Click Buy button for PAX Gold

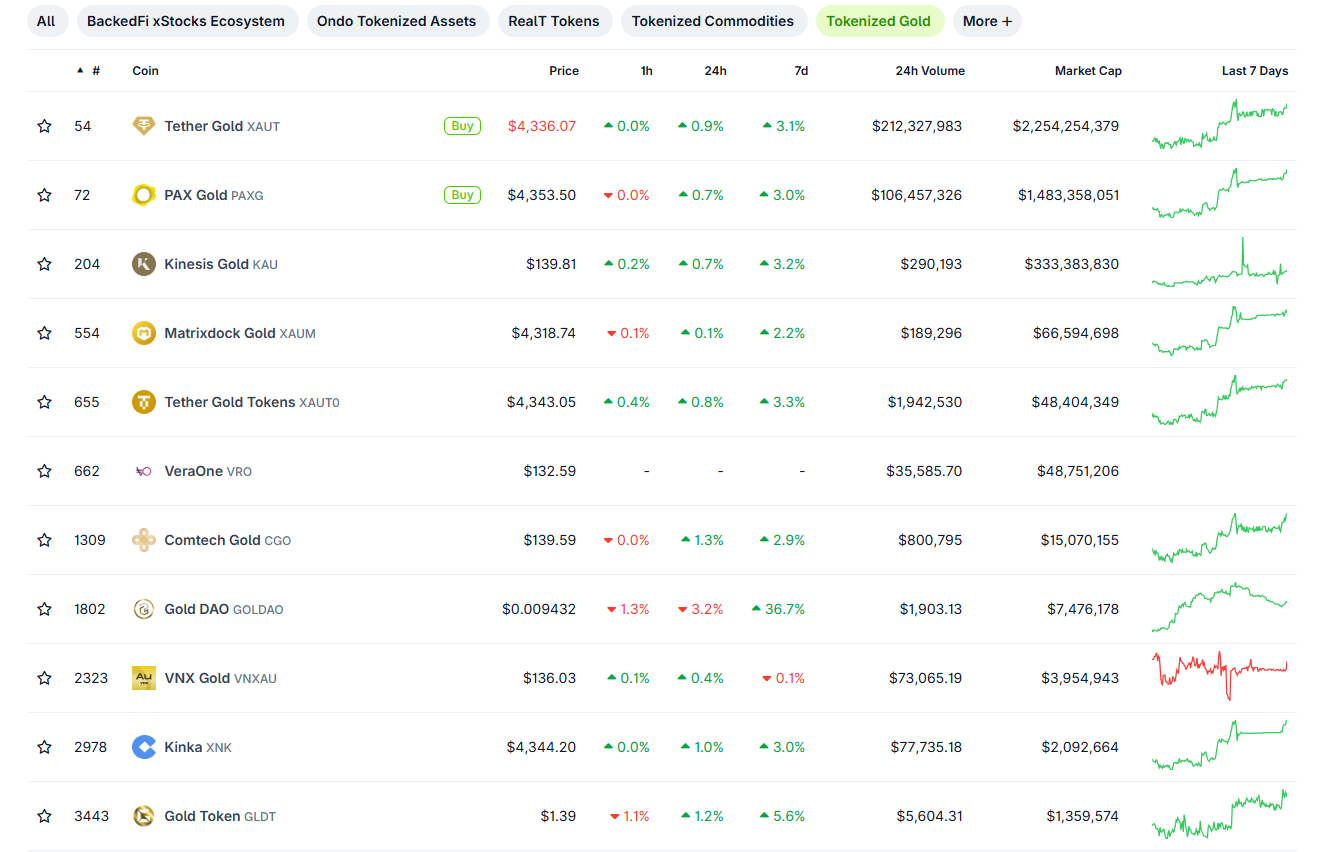(x=462, y=195)
